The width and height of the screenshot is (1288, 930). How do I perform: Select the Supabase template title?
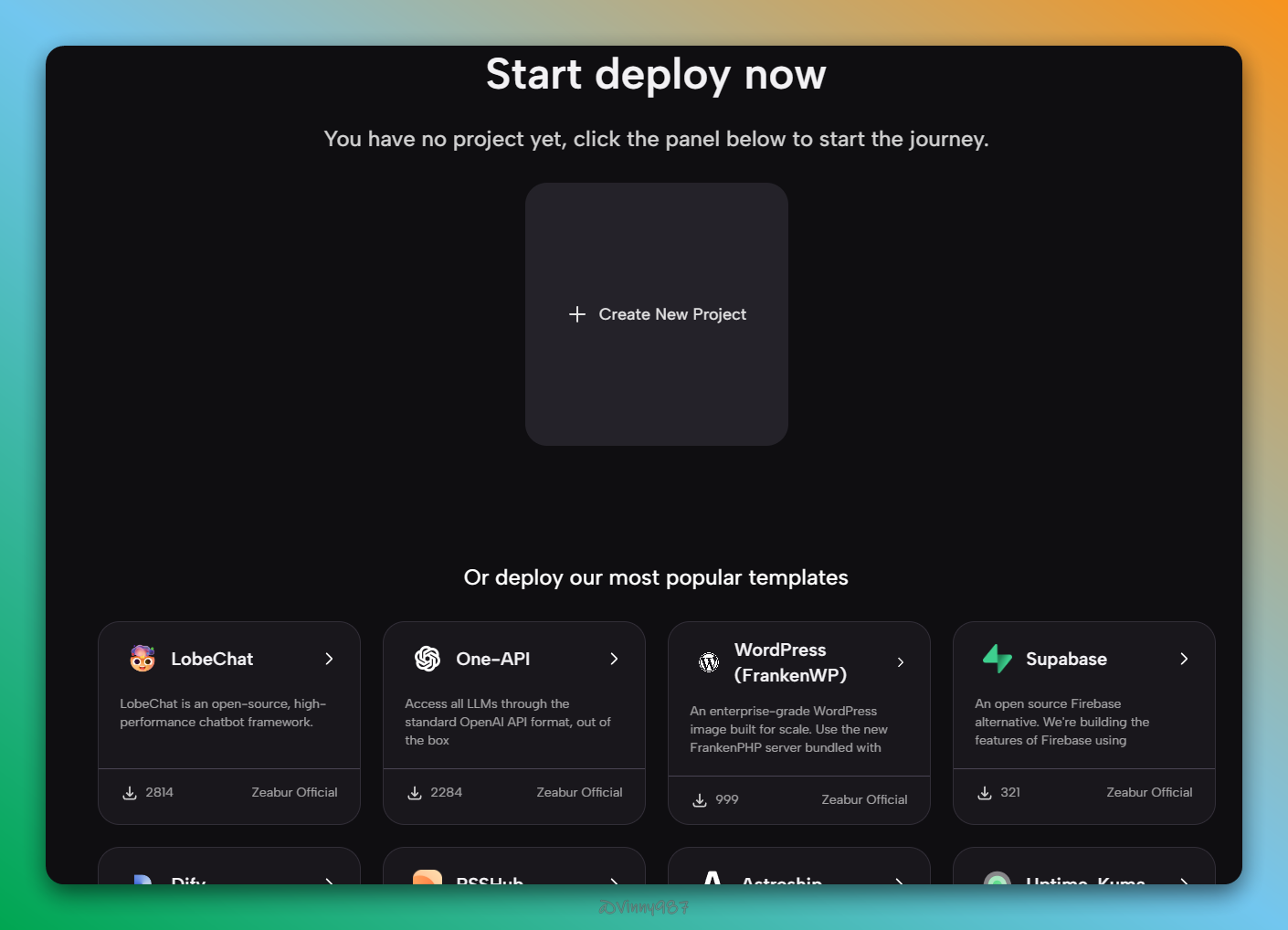1066,659
